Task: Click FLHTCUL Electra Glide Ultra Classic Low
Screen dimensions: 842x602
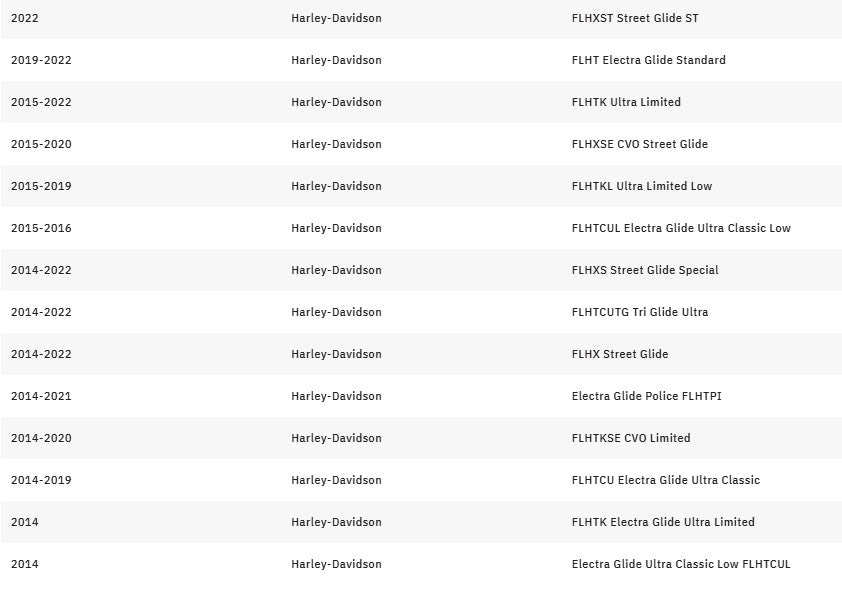Action: 681,228
